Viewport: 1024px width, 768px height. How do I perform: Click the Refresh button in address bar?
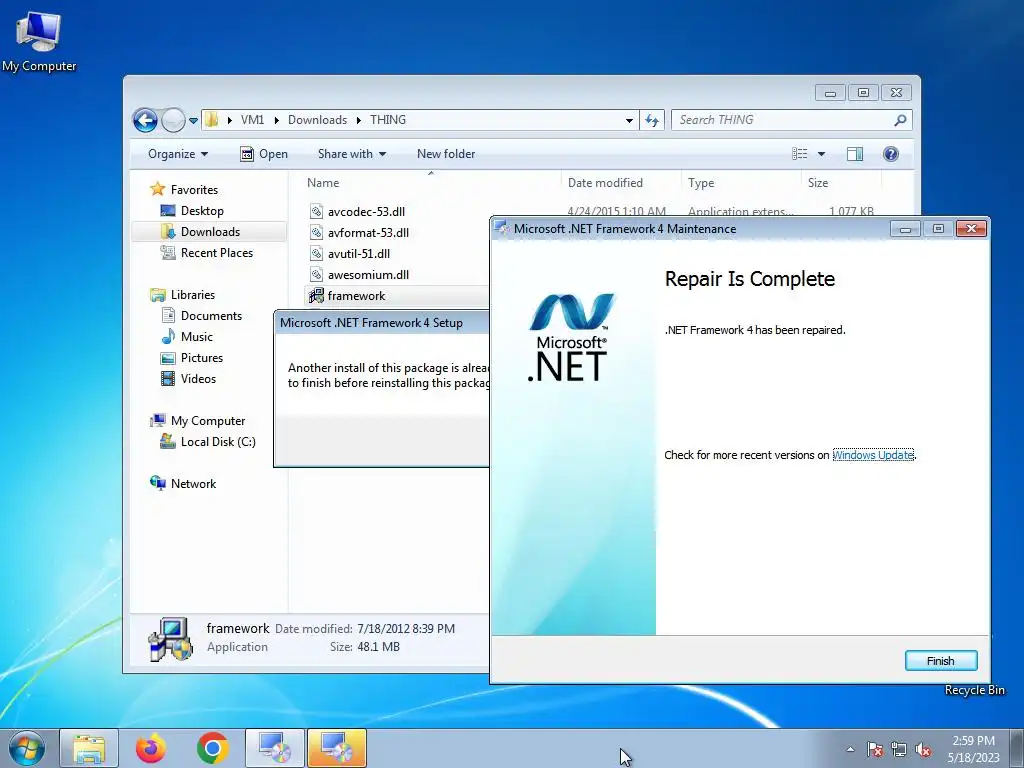click(x=652, y=120)
